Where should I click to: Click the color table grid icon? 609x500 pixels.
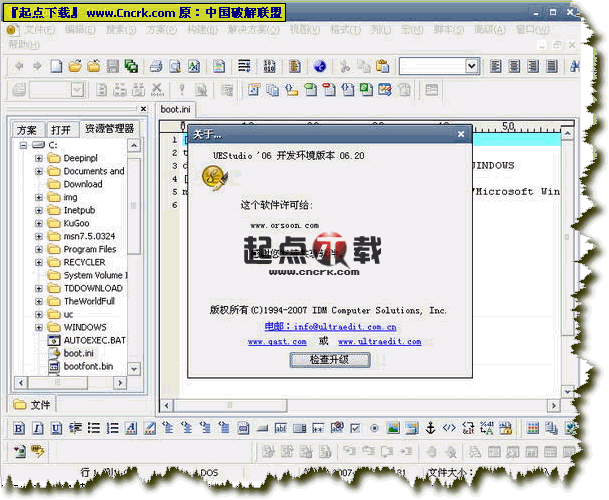[533, 428]
